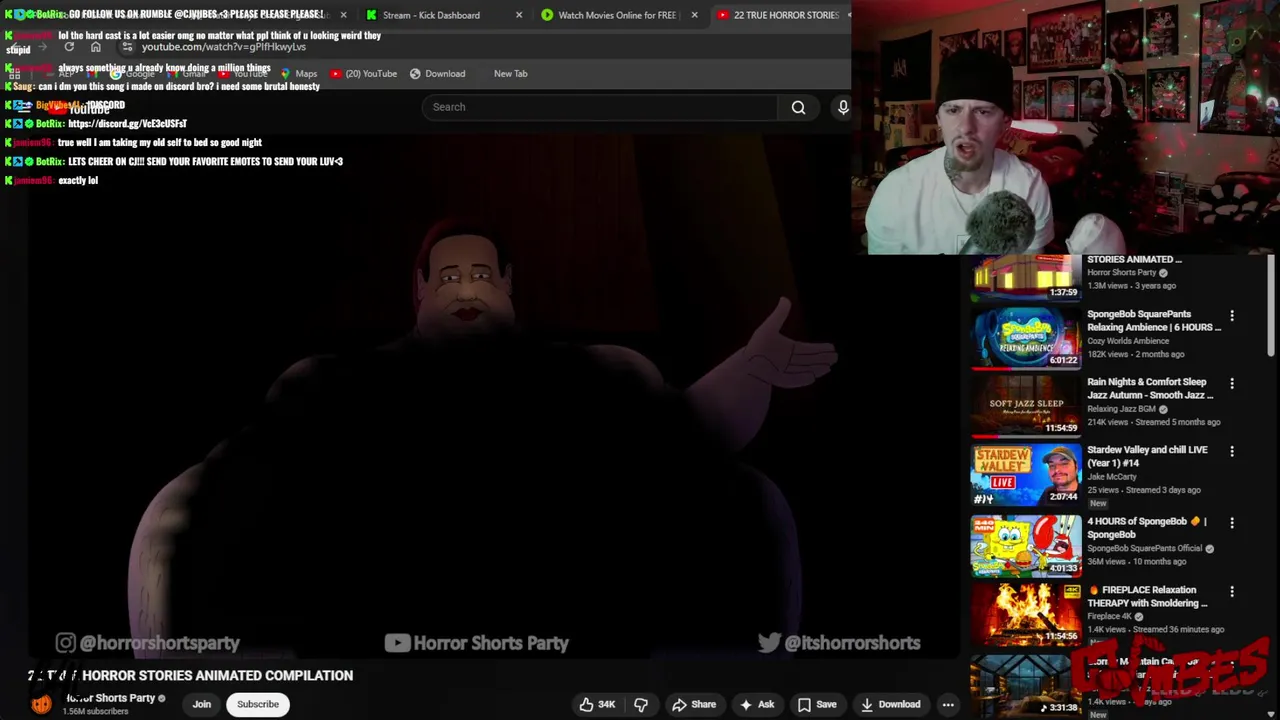
Task: Open menu for FIREPLACE Relaxation video
Action: tap(1232, 591)
